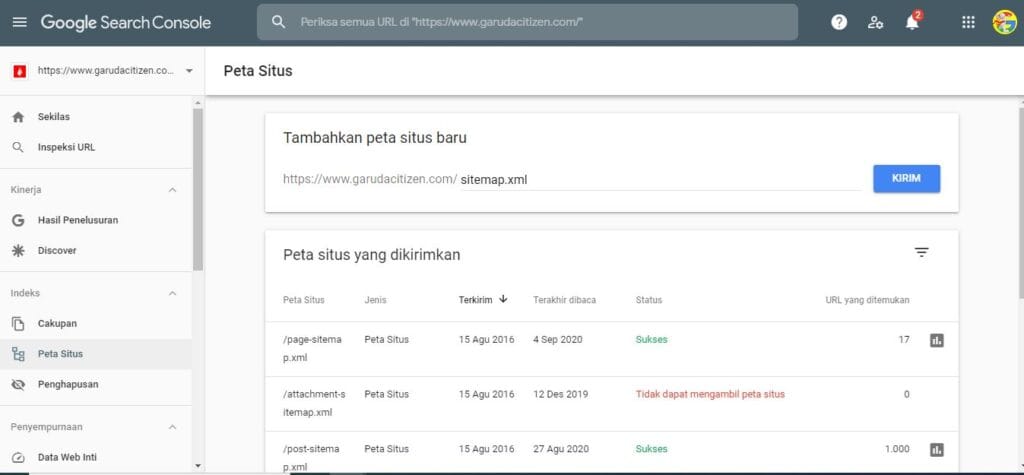Open the filter icon for submitted sitemaps

921,252
